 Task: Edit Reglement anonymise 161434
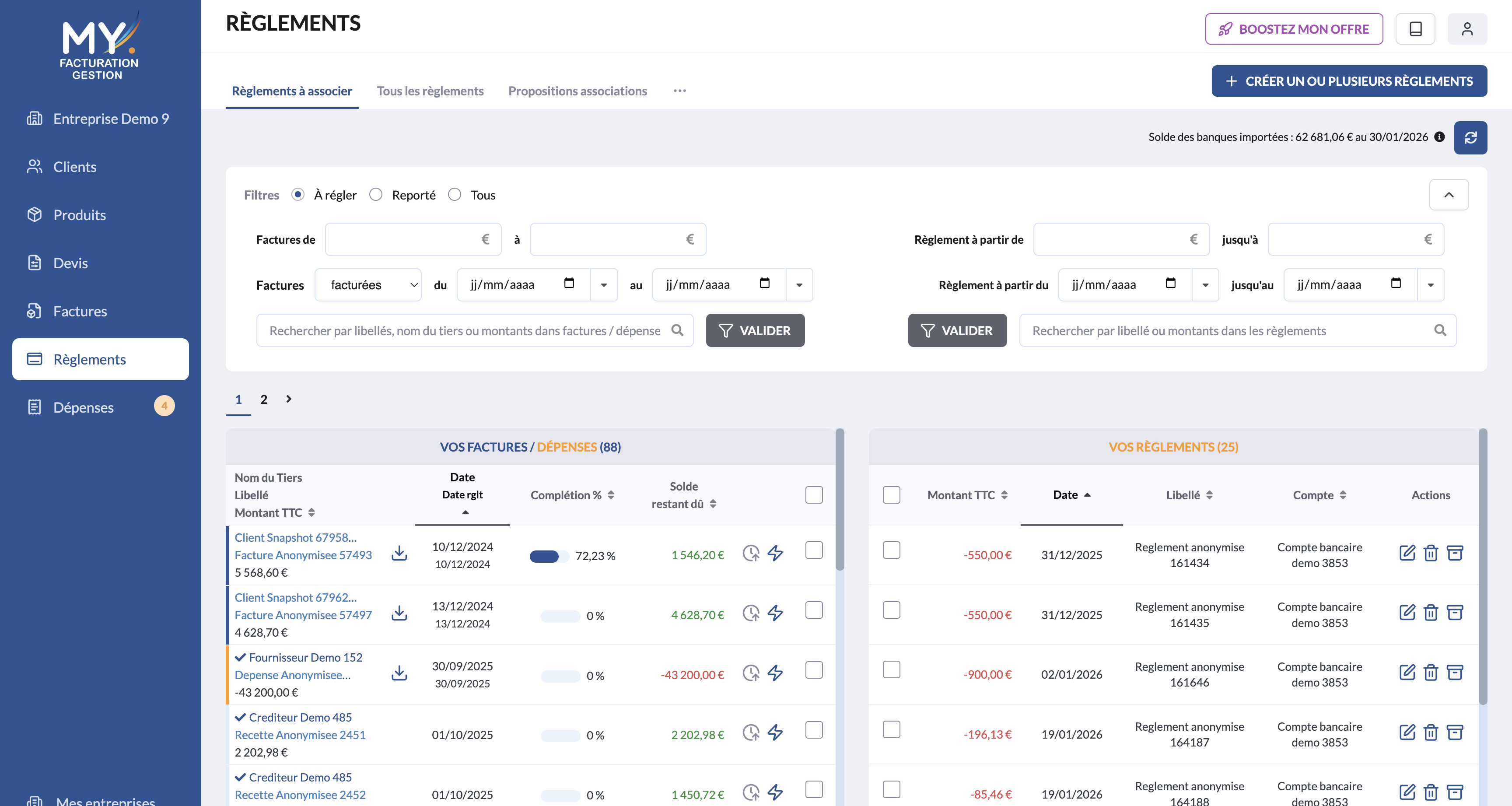click(x=1407, y=553)
